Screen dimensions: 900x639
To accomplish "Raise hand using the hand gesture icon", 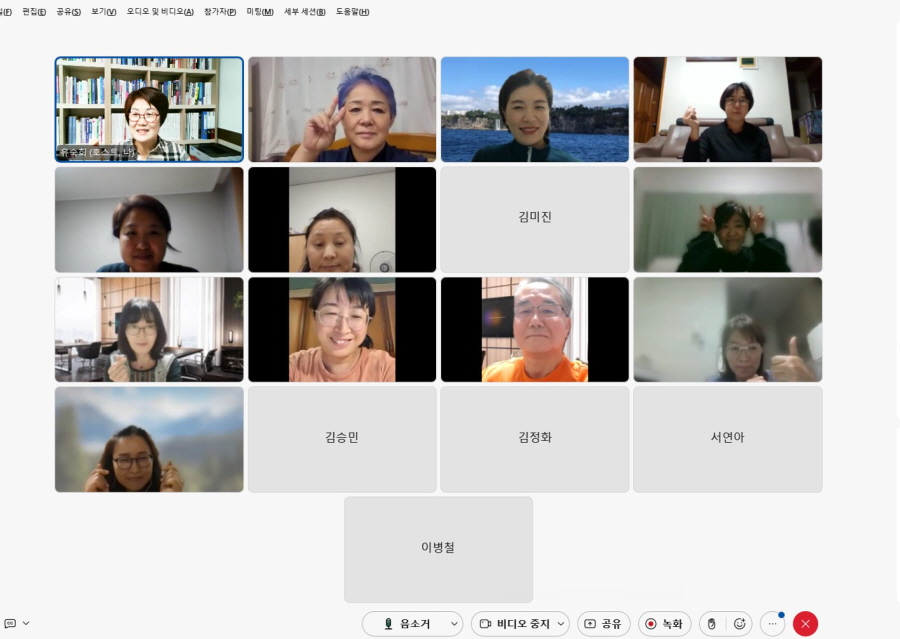I will pos(711,624).
